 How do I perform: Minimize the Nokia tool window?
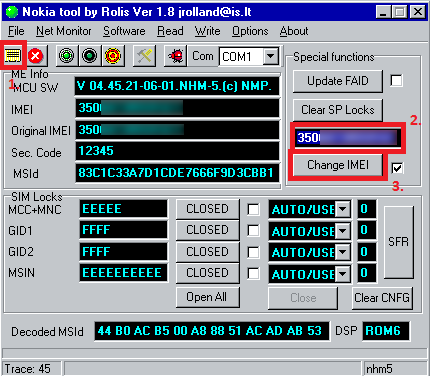[x=383, y=12]
